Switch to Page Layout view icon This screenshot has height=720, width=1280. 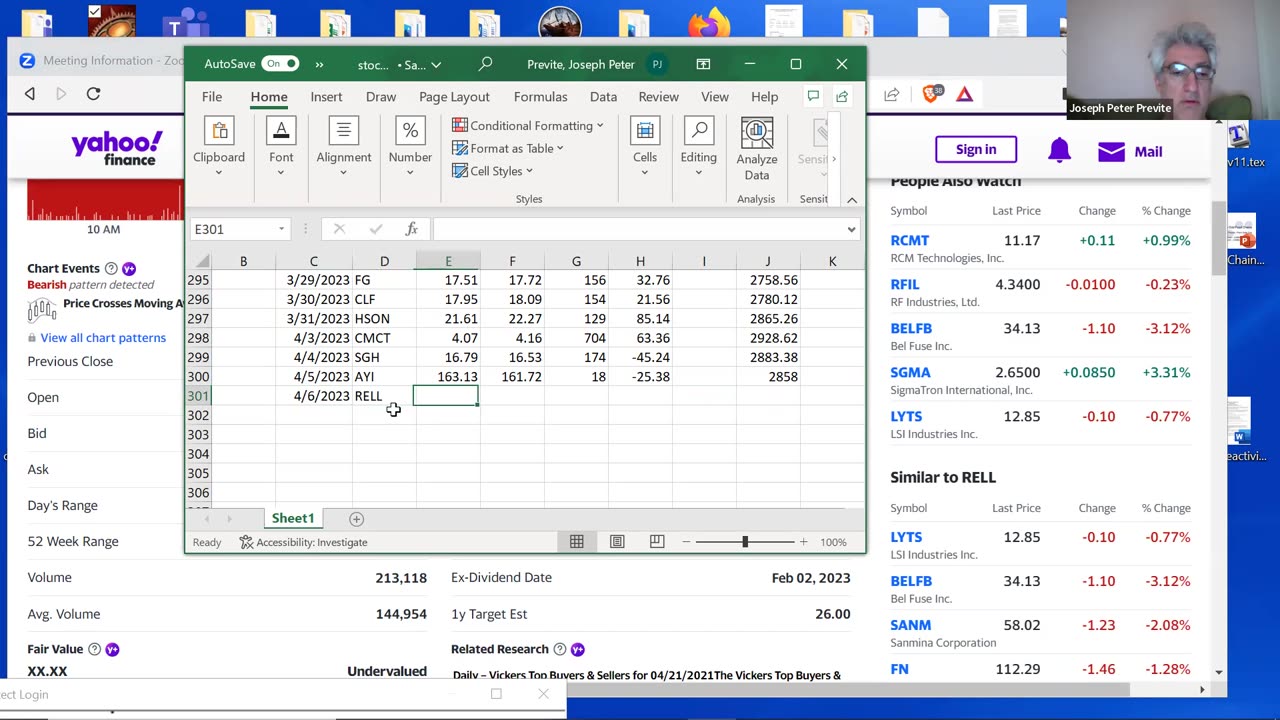click(617, 541)
